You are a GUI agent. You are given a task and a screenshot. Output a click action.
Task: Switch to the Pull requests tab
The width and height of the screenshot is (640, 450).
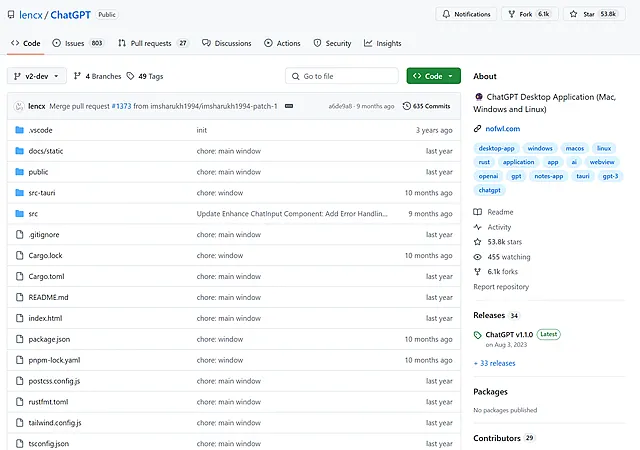pyautogui.click(x=153, y=43)
